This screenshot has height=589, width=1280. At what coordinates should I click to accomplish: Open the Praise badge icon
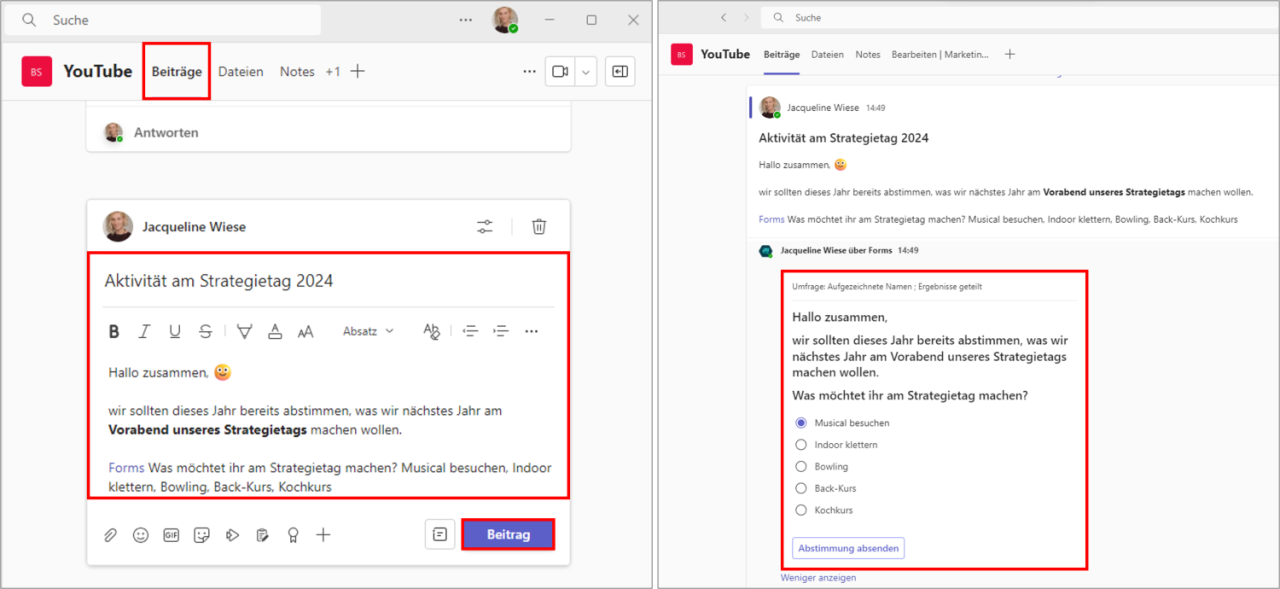(293, 534)
